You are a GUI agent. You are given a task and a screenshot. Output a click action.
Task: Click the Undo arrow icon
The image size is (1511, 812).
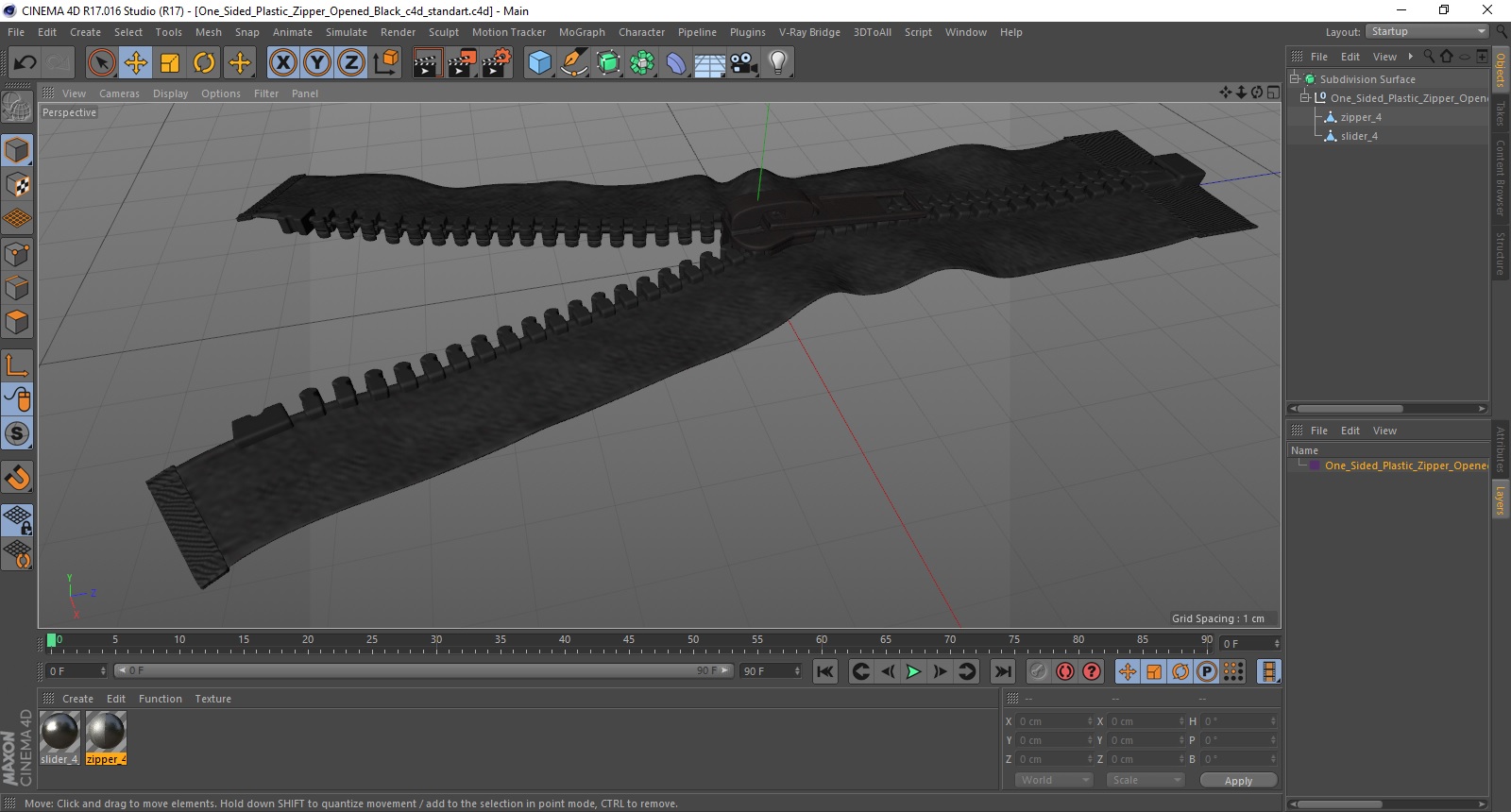click(25, 63)
